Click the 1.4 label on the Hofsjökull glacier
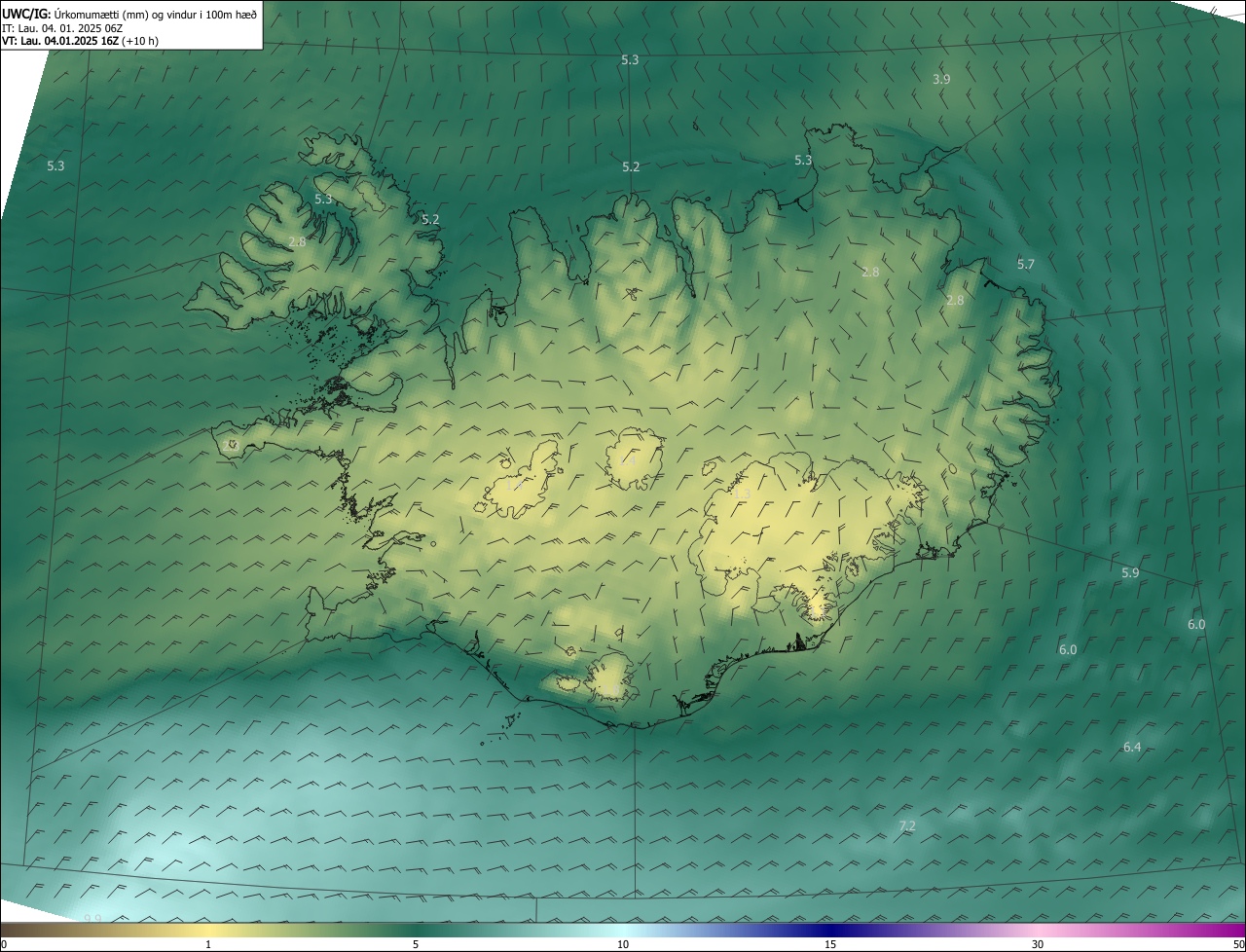 [628, 459]
